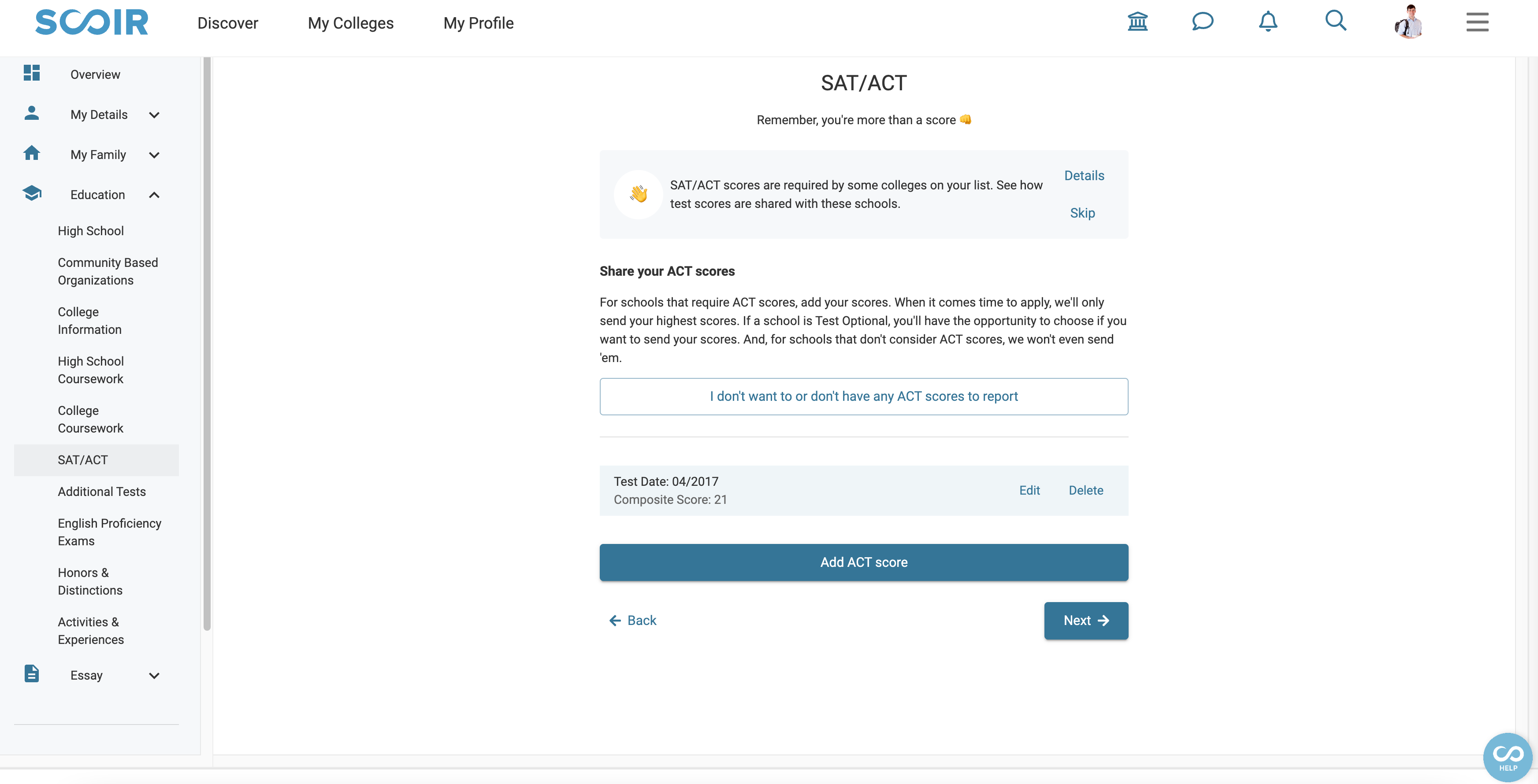Click the Details link in notice
1538x784 pixels.
tap(1084, 175)
